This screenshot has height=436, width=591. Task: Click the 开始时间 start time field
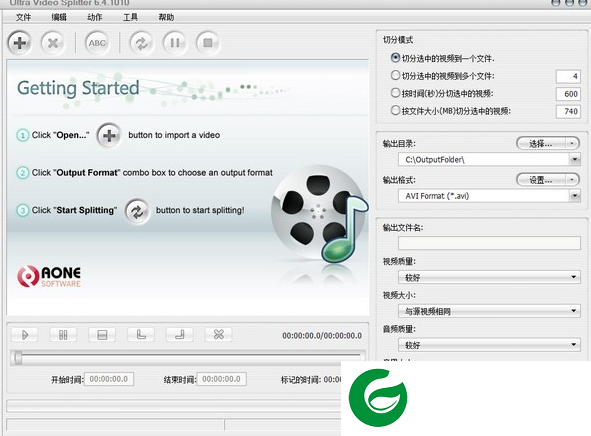pos(109,379)
